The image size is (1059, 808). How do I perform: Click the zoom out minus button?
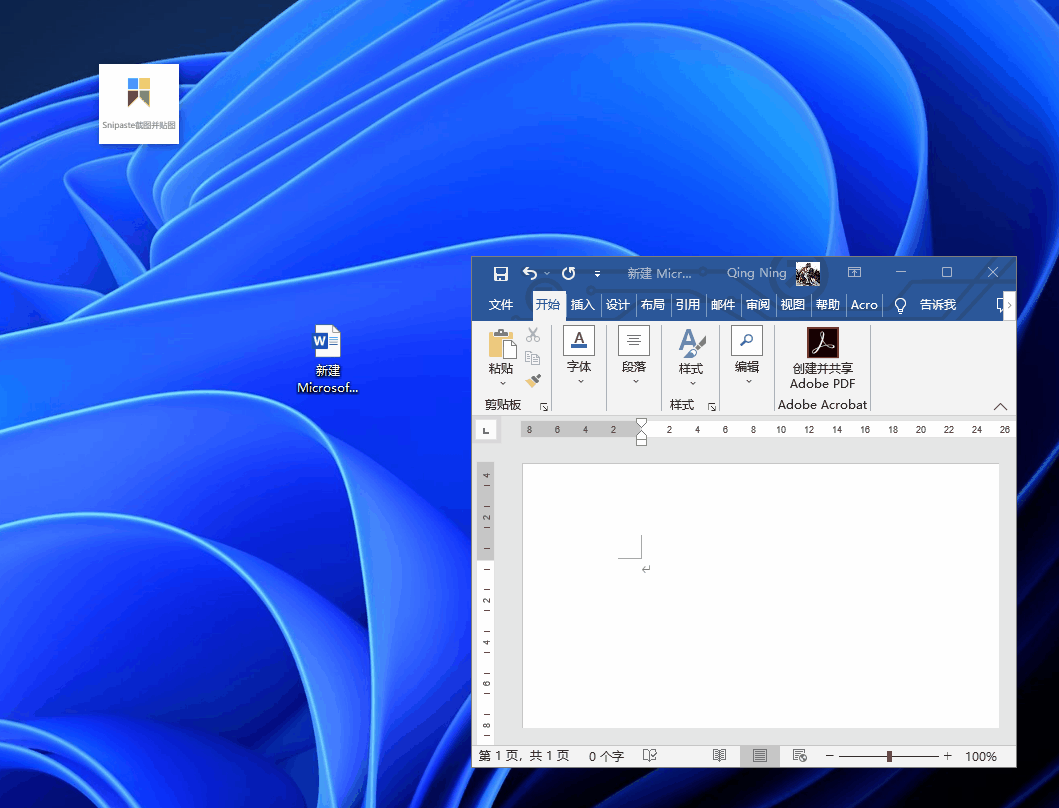tap(829, 756)
